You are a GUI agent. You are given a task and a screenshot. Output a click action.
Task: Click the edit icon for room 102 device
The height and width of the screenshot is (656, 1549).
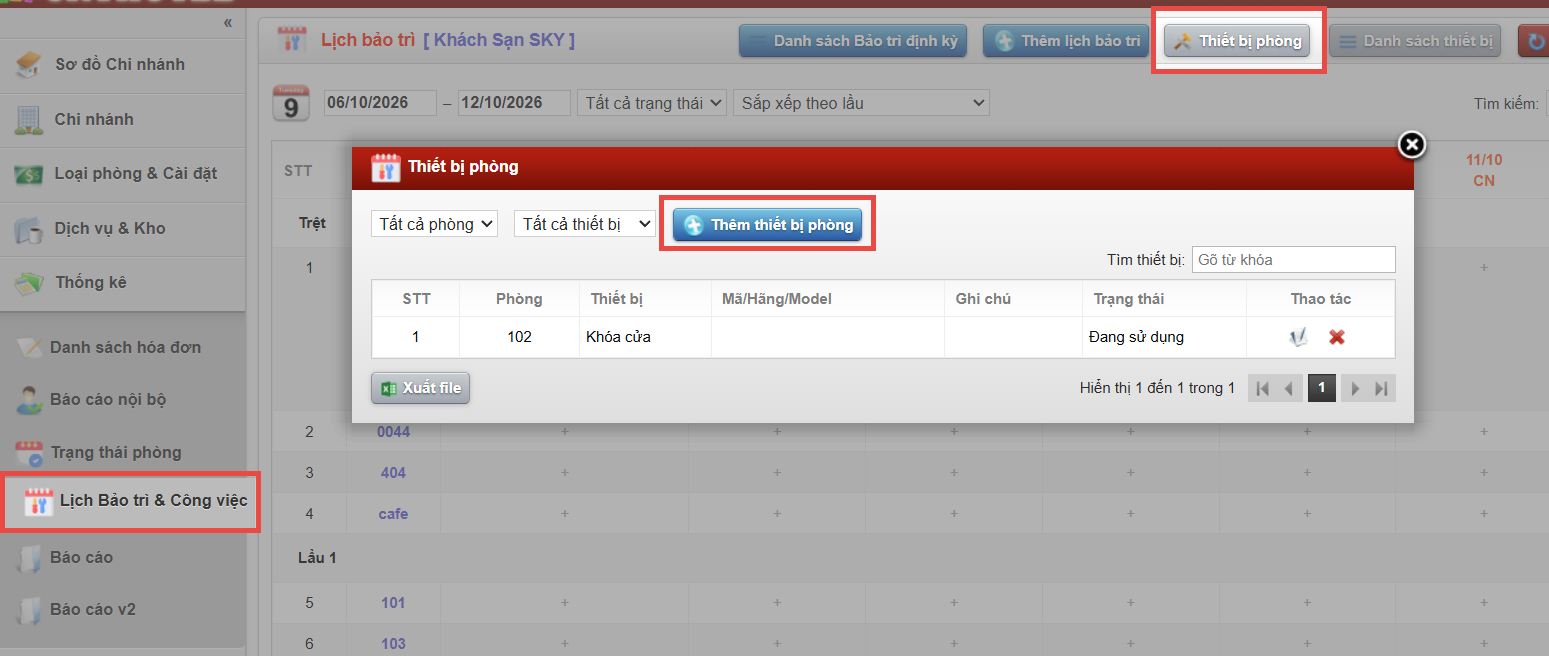[x=1298, y=337]
